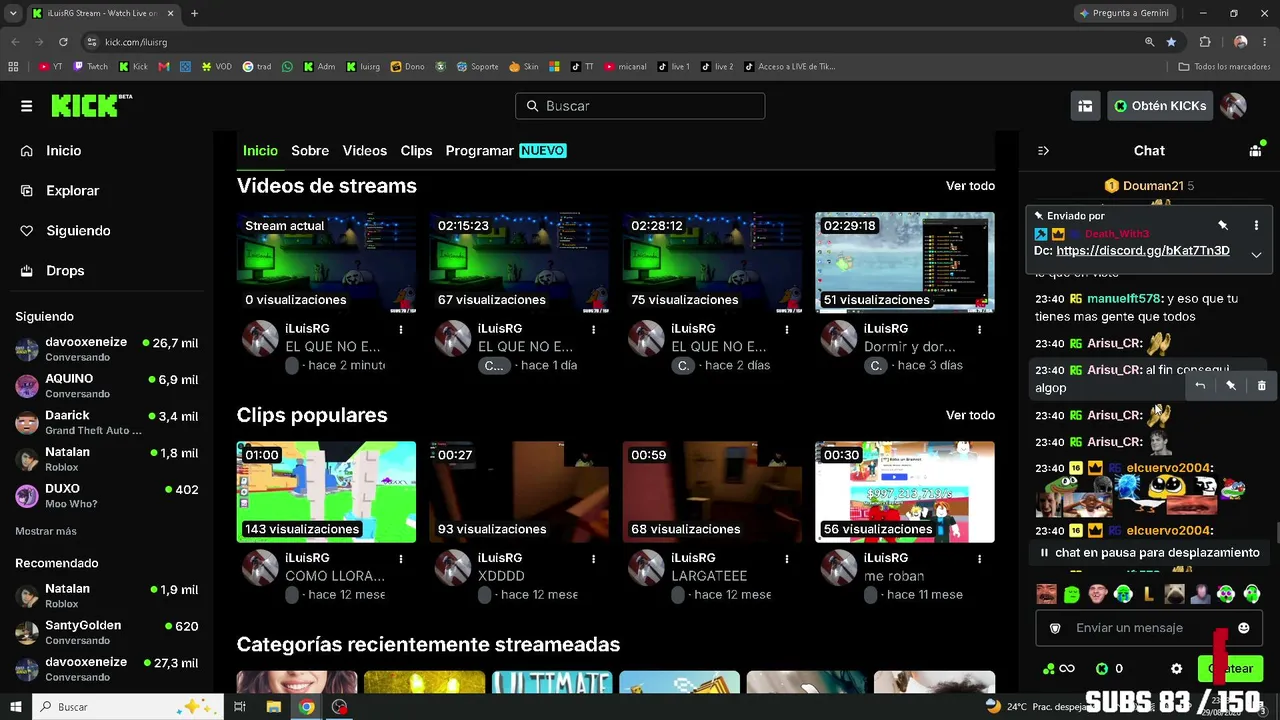The width and height of the screenshot is (1280, 720).
Task: Open options for the LARGATEEE clip
Action: 787,559
